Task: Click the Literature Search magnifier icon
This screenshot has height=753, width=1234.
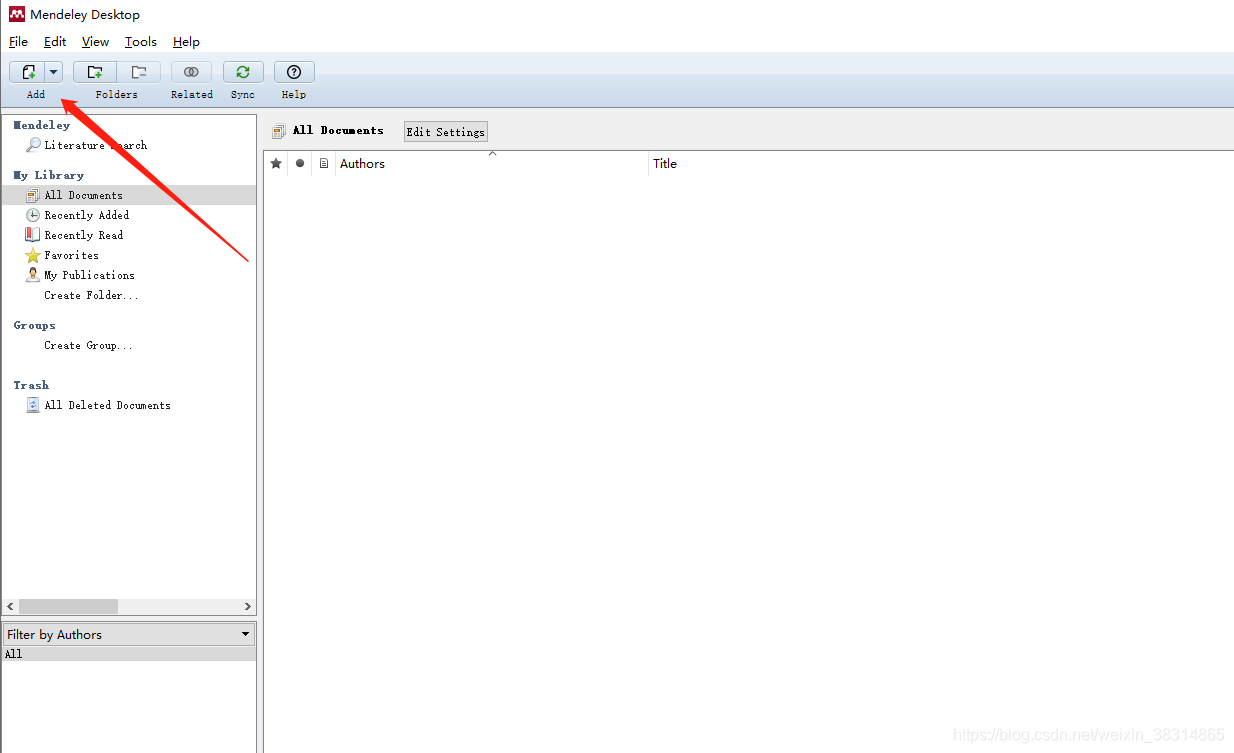Action: tap(33, 145)
